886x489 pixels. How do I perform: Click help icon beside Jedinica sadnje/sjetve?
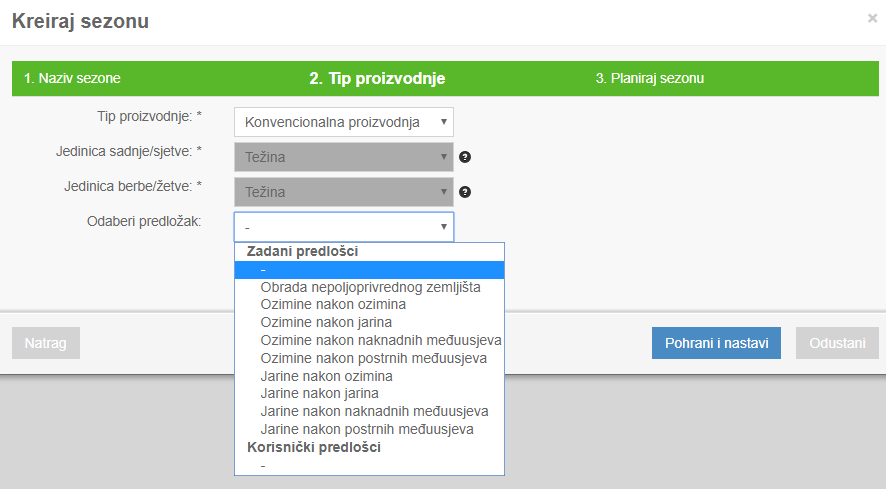465,157
